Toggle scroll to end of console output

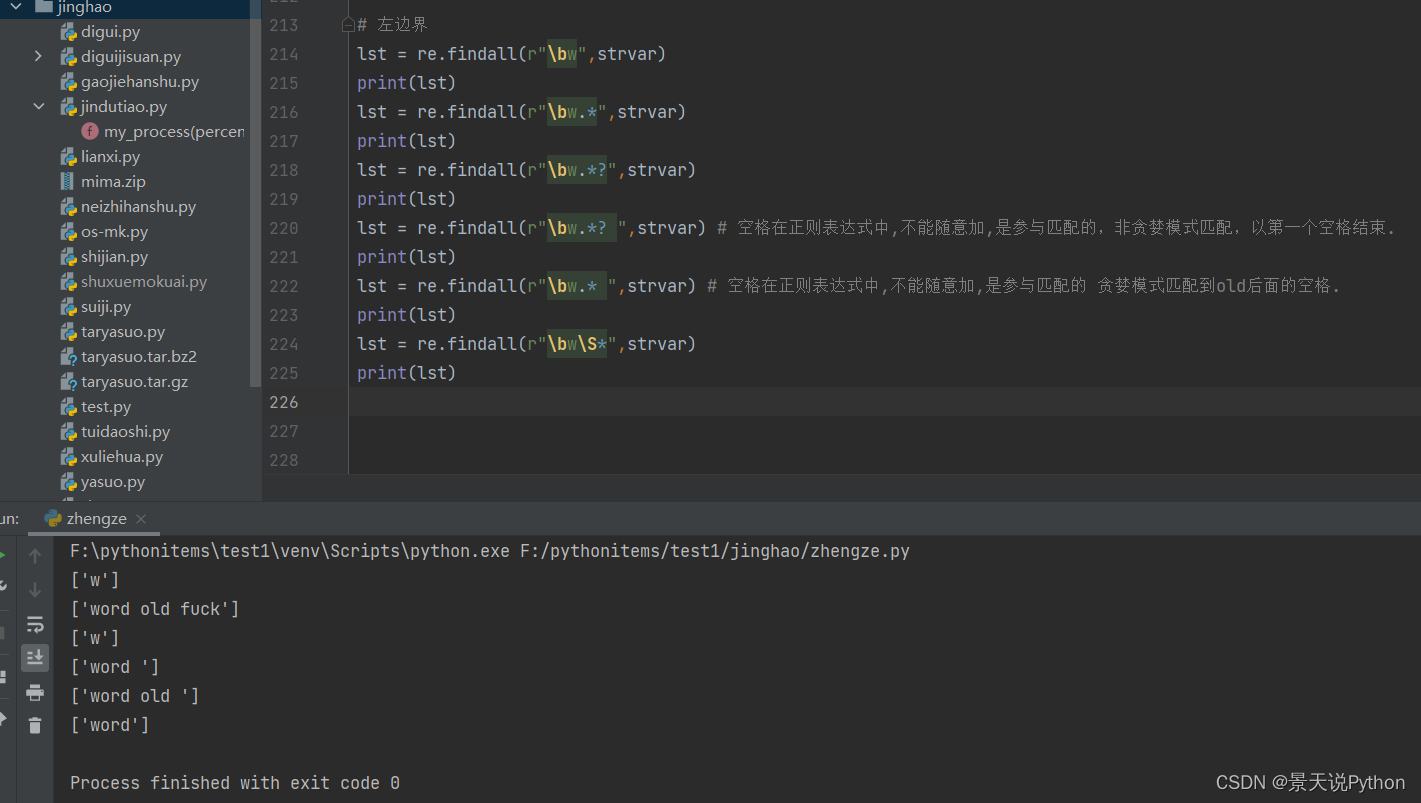[x=35, y=657]
